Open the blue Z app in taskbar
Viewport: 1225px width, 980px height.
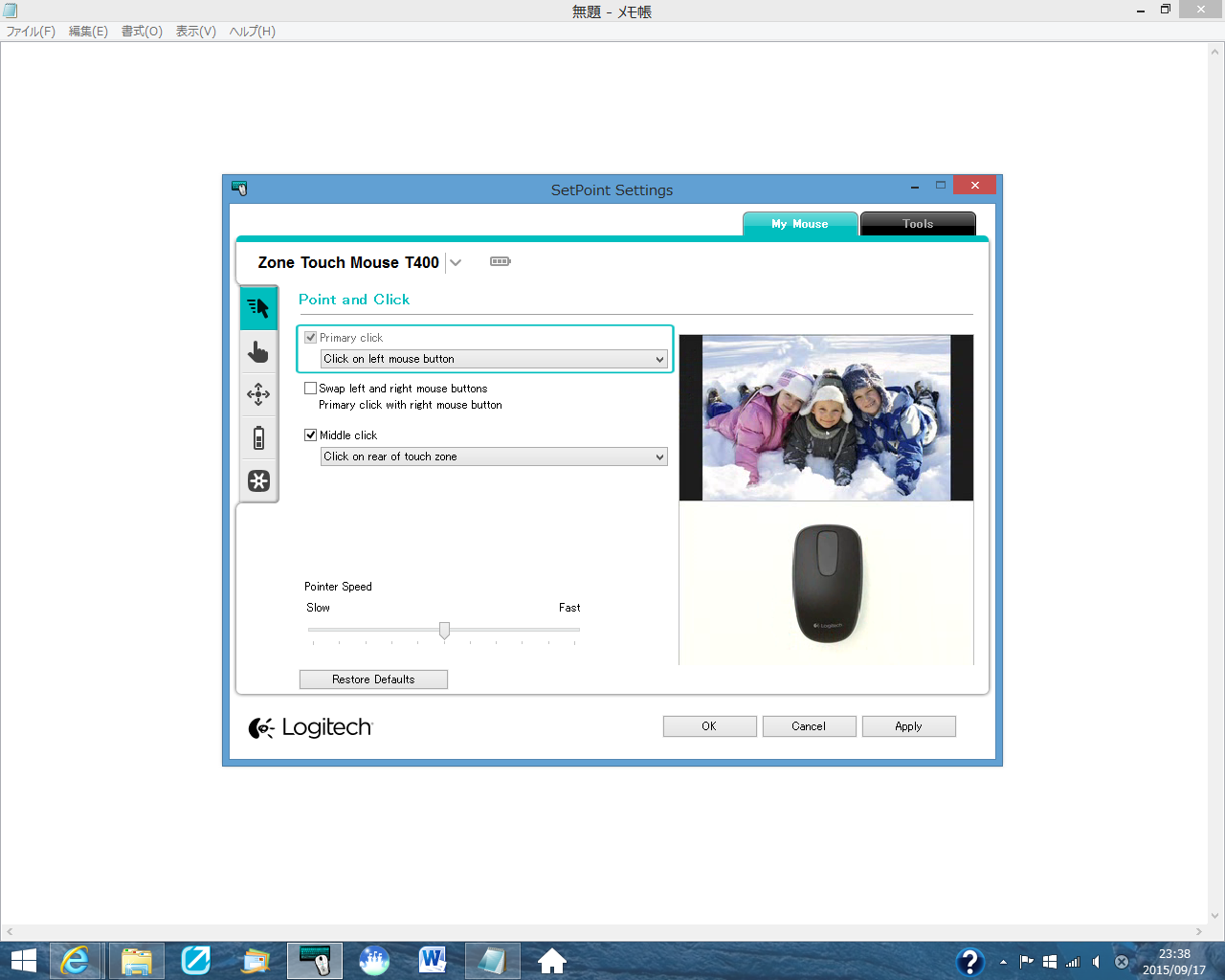pyautogui.click(x=196, y=961)
